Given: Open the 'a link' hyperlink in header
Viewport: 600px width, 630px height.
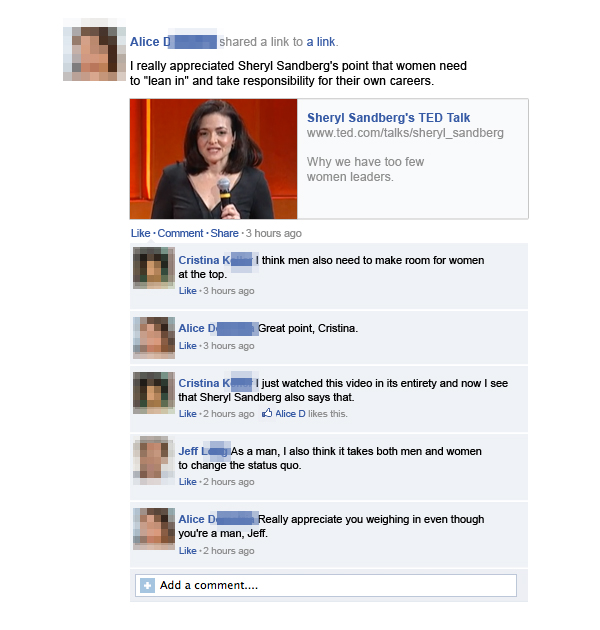Looking at the screenshot, I should [321, 42].
